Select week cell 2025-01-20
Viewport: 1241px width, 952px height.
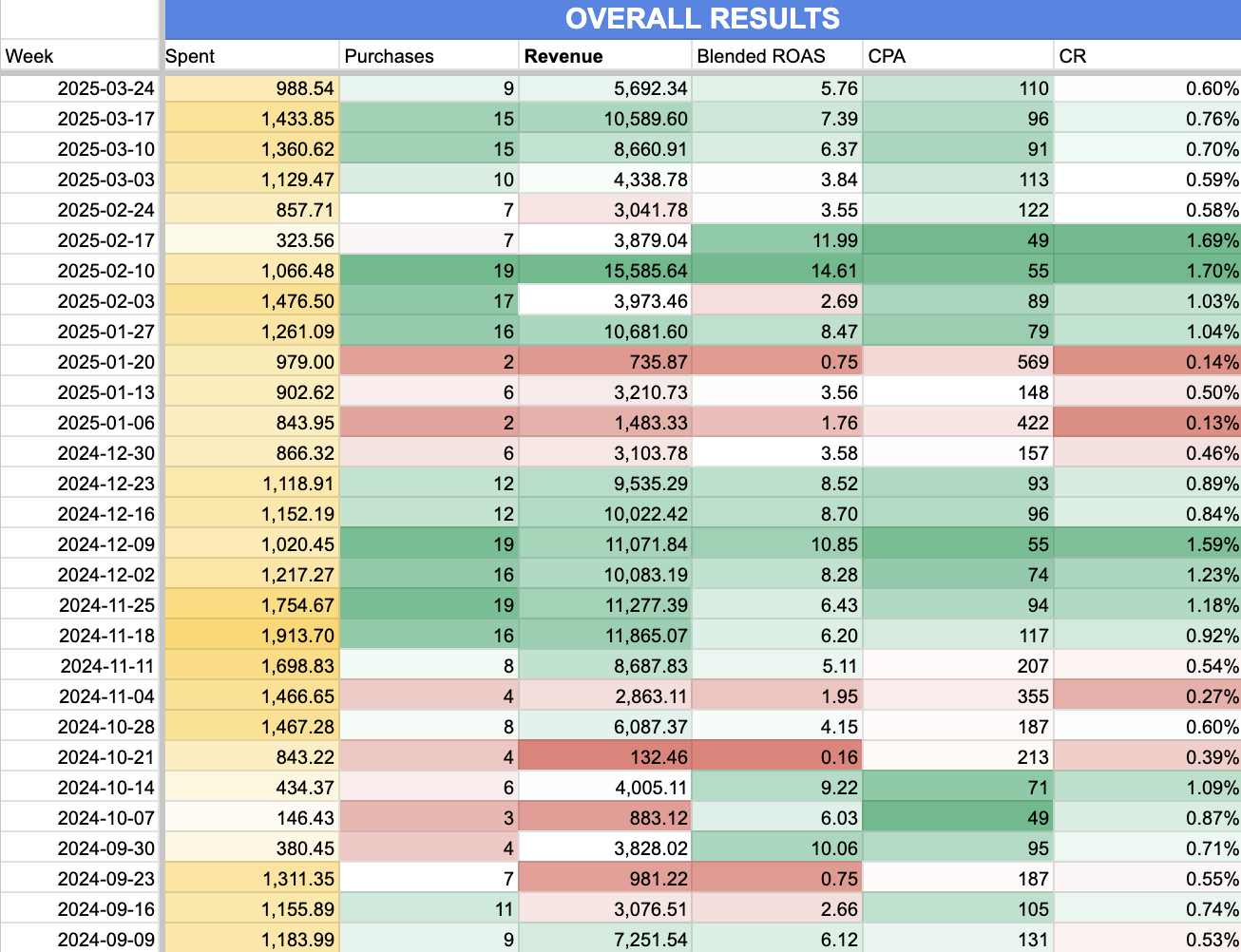coord(79,362)
